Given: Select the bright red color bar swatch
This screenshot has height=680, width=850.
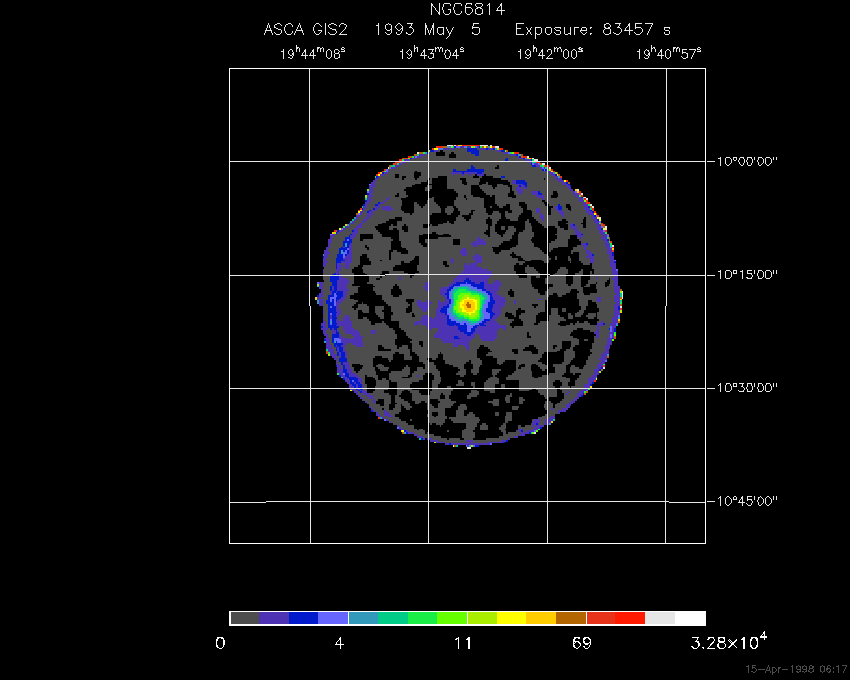Looking at the screenshot, I should (630, 618).
